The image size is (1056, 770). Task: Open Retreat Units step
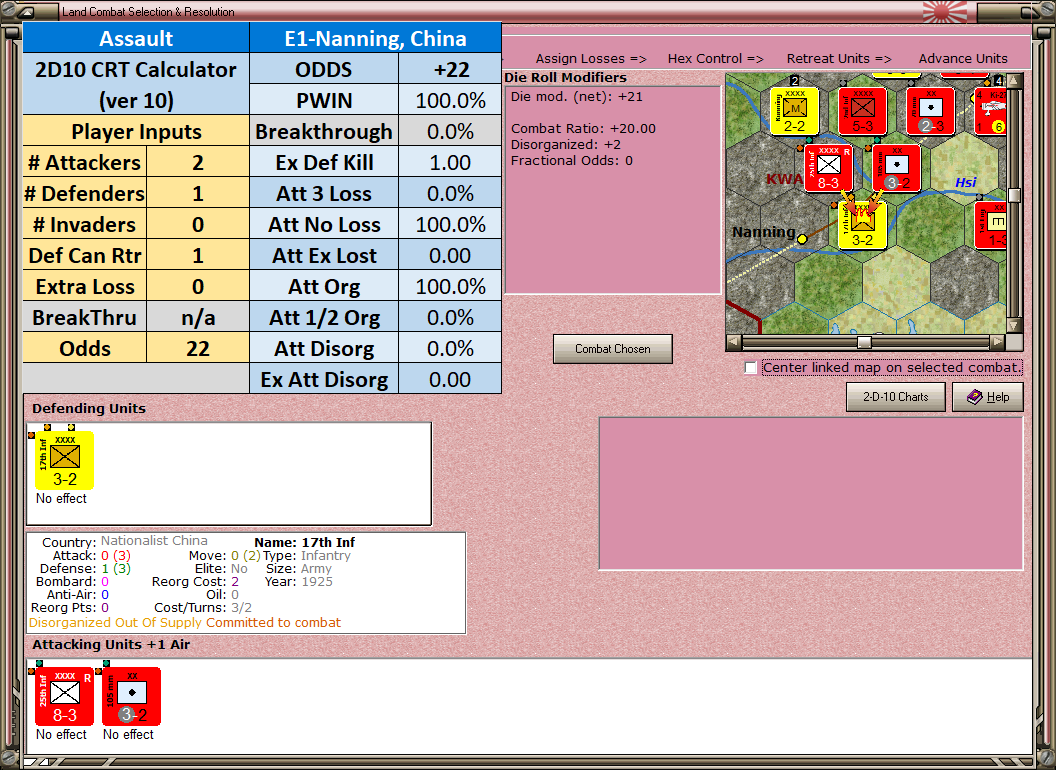(x=839, y=59)
